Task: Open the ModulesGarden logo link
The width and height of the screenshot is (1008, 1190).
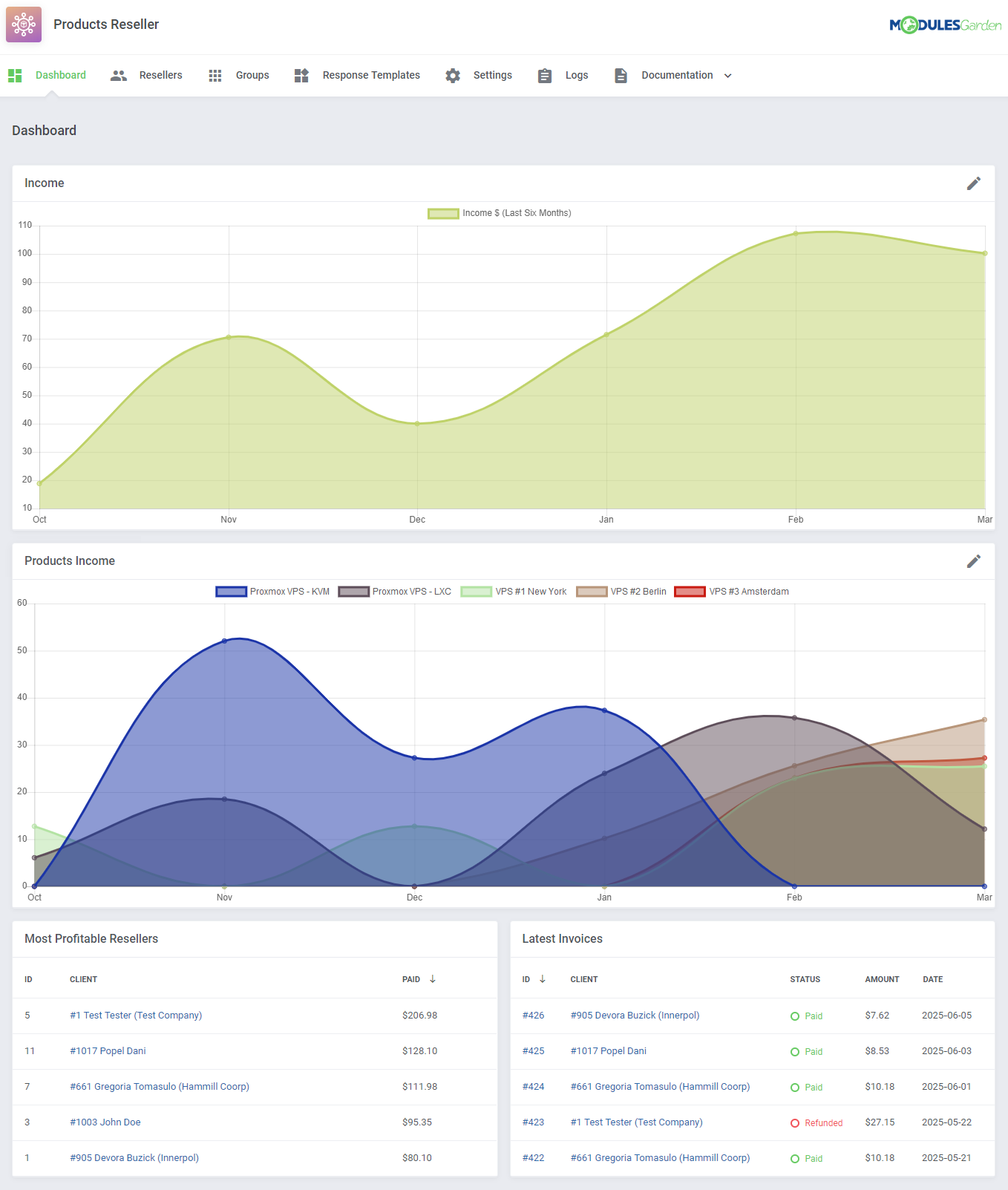Action: [945, 25]
